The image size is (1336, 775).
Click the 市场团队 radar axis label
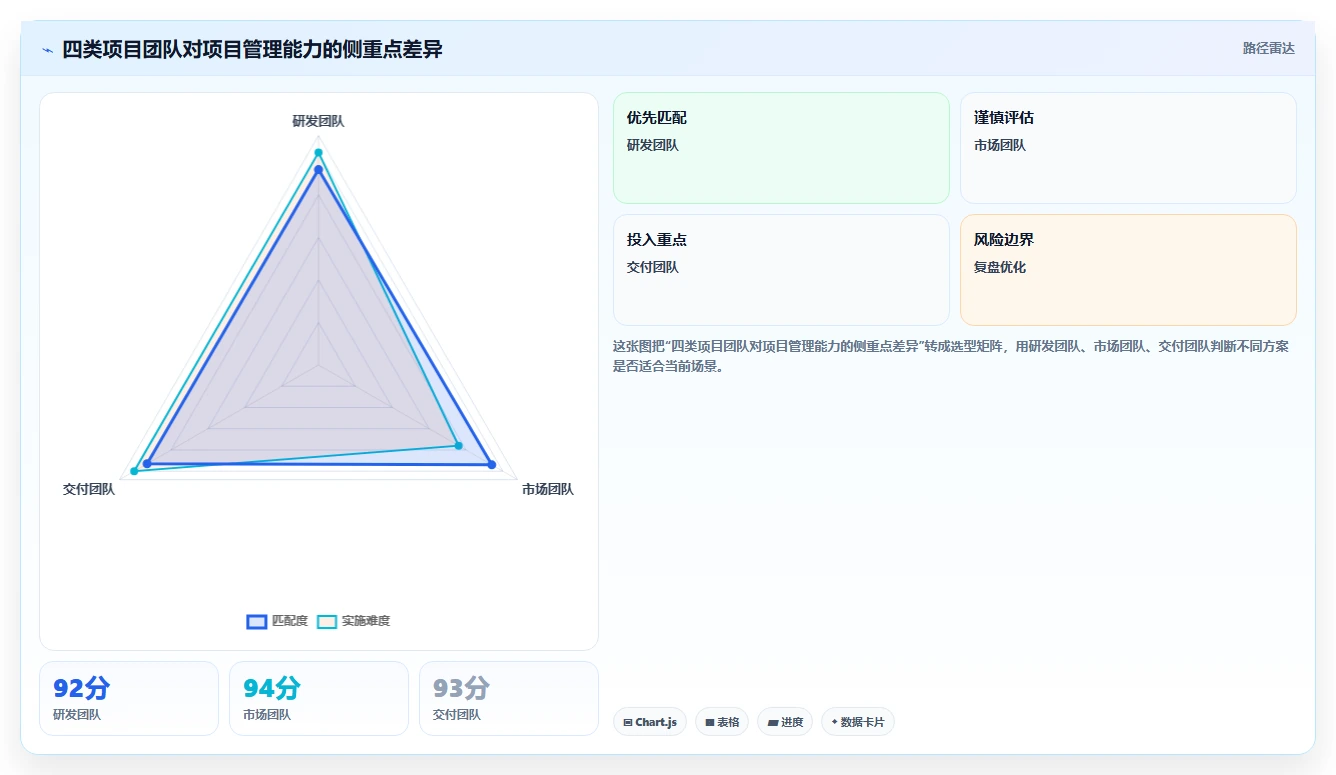[548, 489]
